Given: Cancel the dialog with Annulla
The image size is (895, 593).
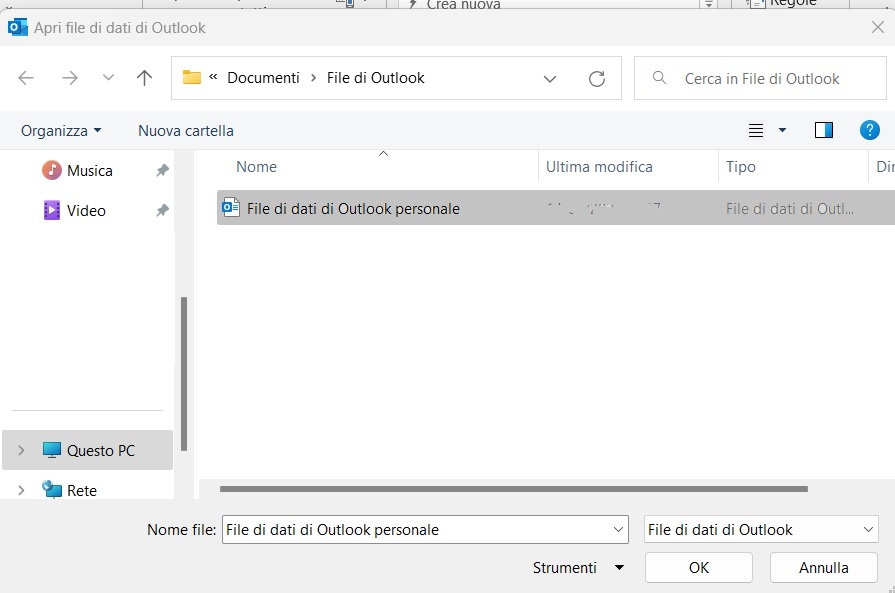Looking at the screenshot, I should pyautogui.click(x=824, y=567).
